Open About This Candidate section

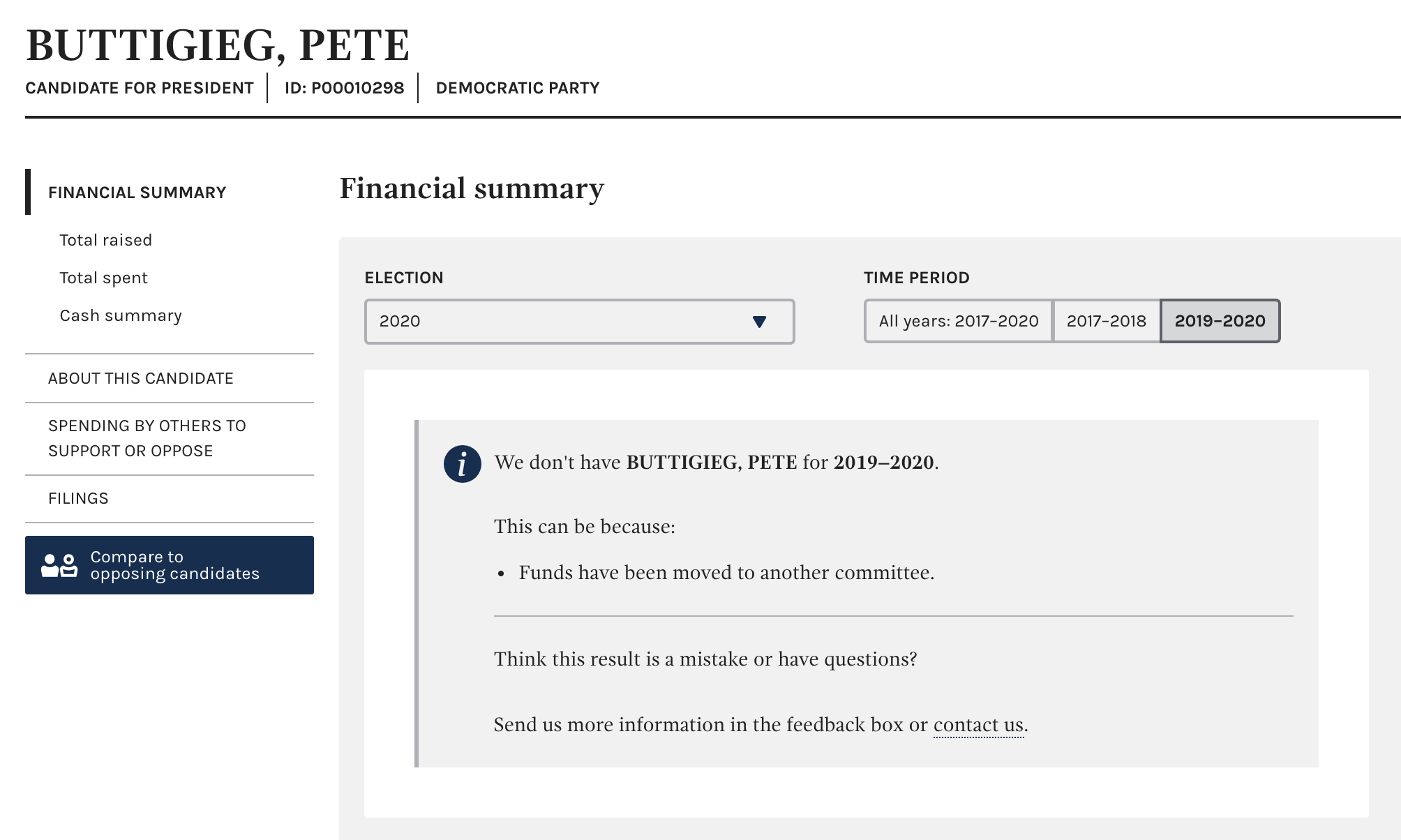[141, 378]
